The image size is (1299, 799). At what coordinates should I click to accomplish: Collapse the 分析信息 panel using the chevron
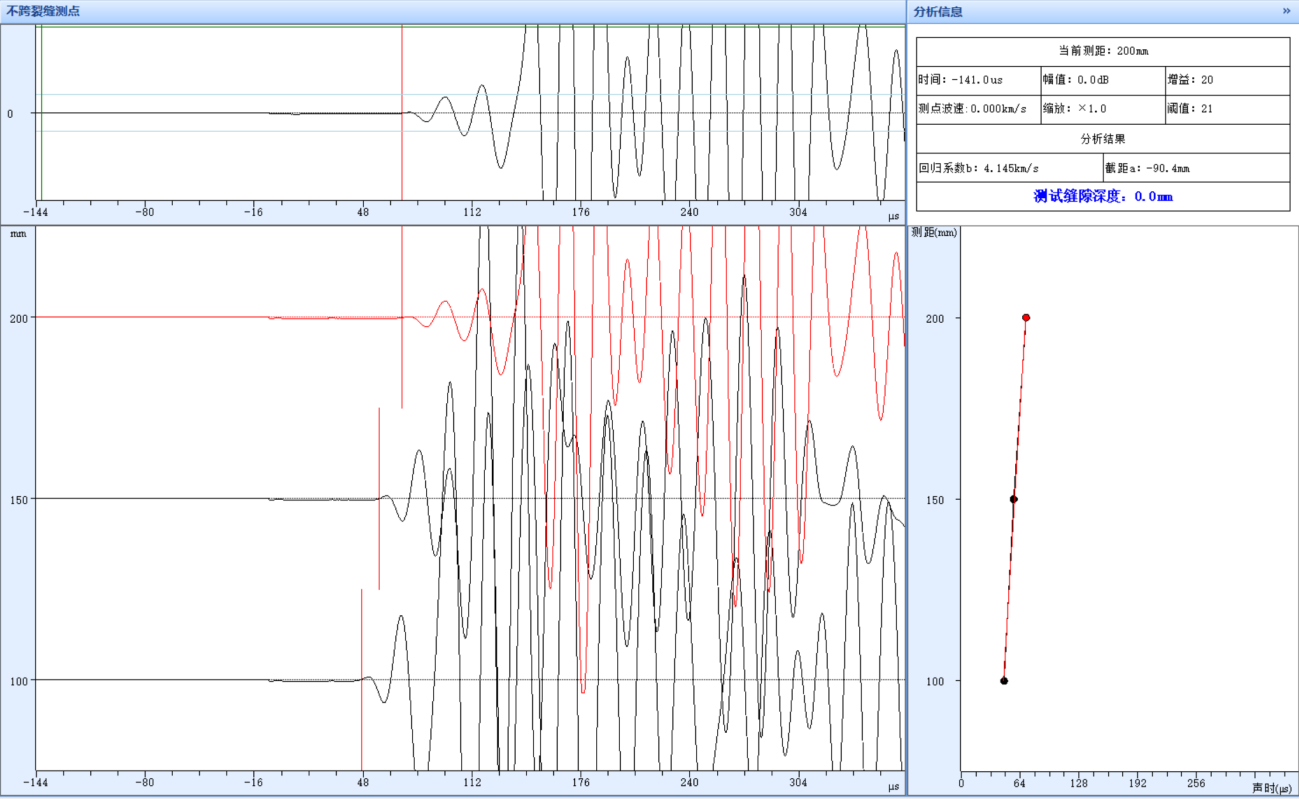pos(1286,11)
